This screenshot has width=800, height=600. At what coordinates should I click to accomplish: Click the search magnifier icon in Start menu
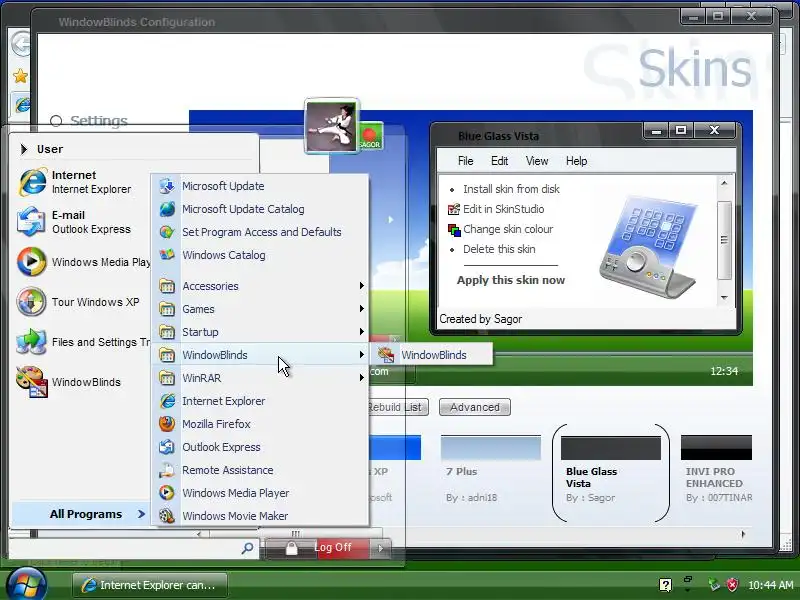(x=247, y=548)
